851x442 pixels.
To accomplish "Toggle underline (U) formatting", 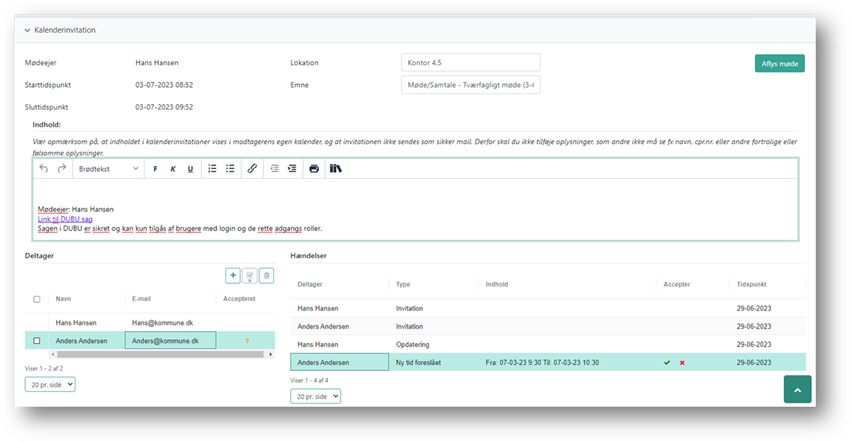I will coord(190,169).
